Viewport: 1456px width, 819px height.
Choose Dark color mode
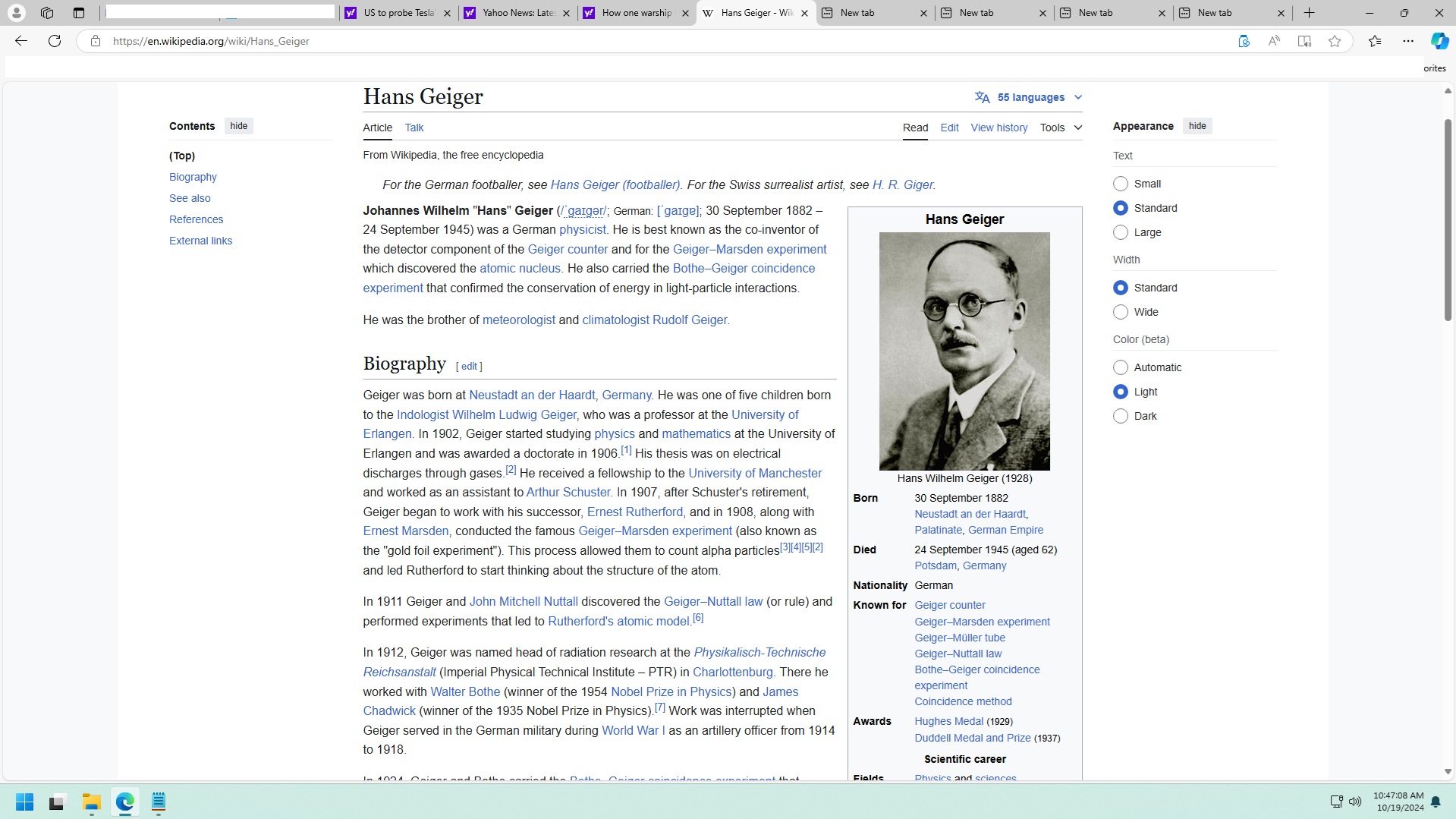pyautogui.click(x=1121, y=416)
